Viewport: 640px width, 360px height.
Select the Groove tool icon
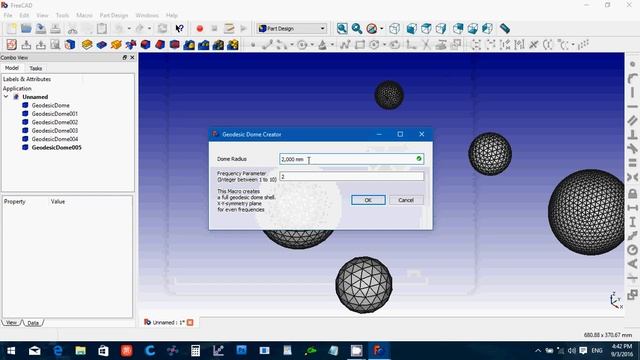131,44
